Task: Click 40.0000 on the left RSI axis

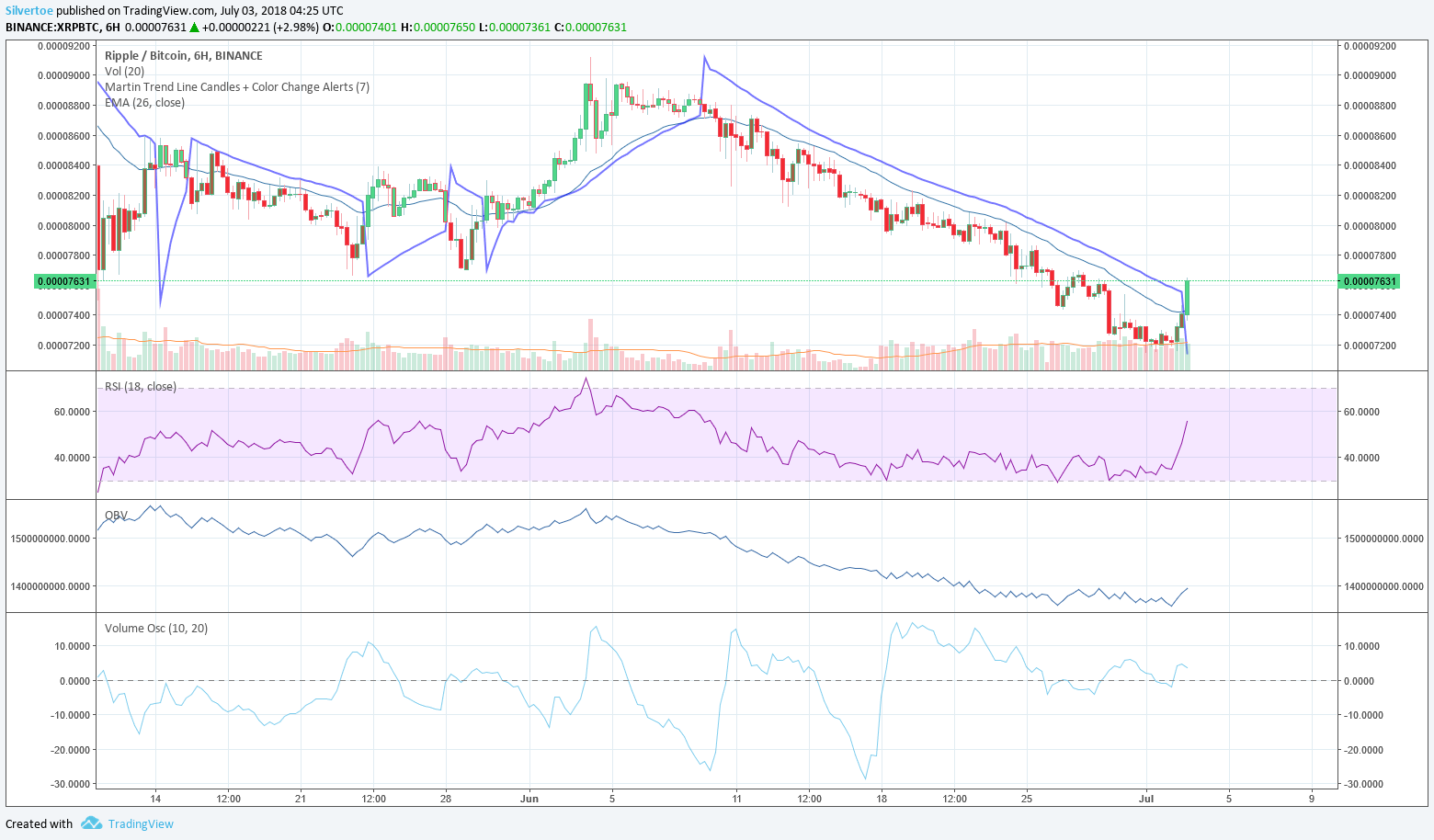Action: [73, 458]
